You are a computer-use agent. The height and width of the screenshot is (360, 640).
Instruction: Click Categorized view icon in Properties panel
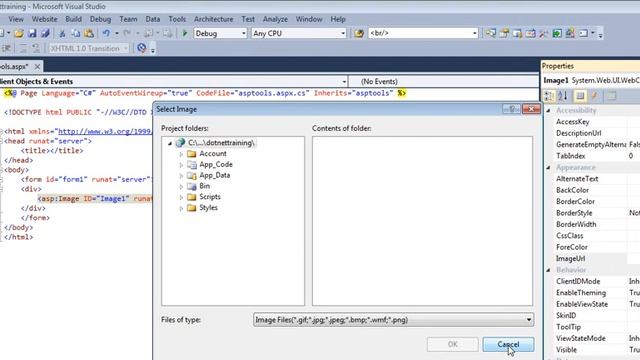click(549, 96)
